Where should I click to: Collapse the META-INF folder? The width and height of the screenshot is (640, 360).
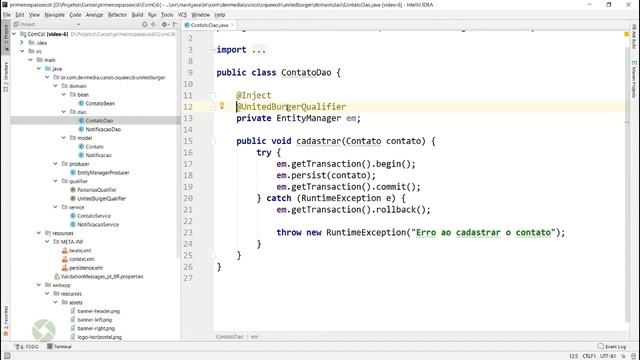click(x=47, y=242)
